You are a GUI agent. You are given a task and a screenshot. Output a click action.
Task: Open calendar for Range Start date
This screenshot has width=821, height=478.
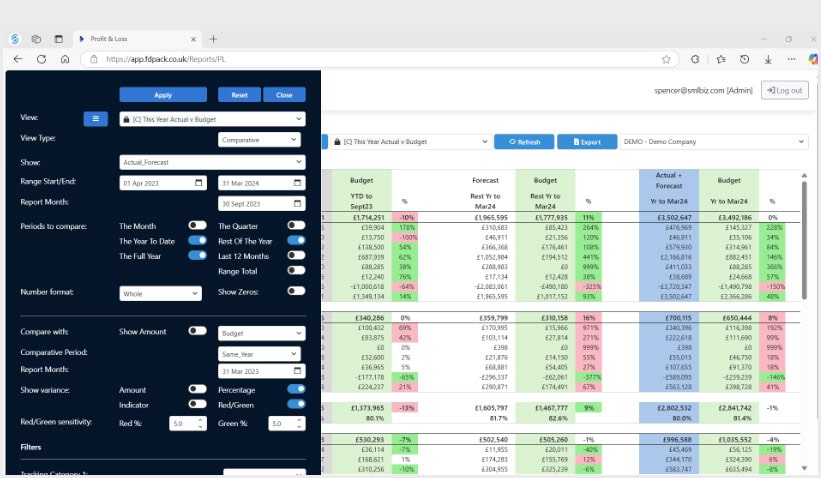[198, 183]
